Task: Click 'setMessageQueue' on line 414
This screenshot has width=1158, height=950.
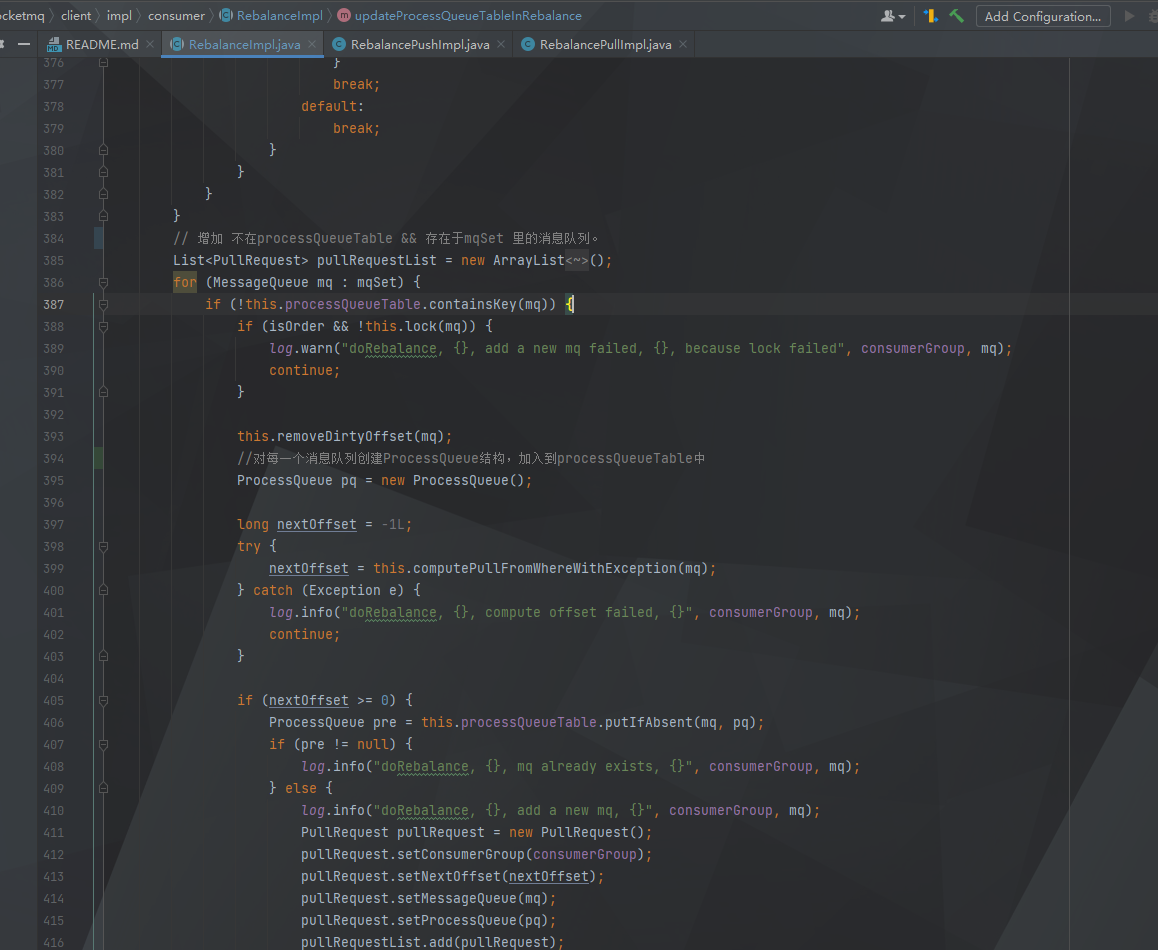Action: [x=457, y=898]
